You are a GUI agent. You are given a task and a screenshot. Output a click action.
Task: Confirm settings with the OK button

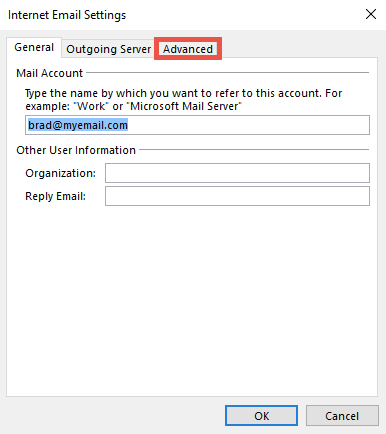point(261,416)
